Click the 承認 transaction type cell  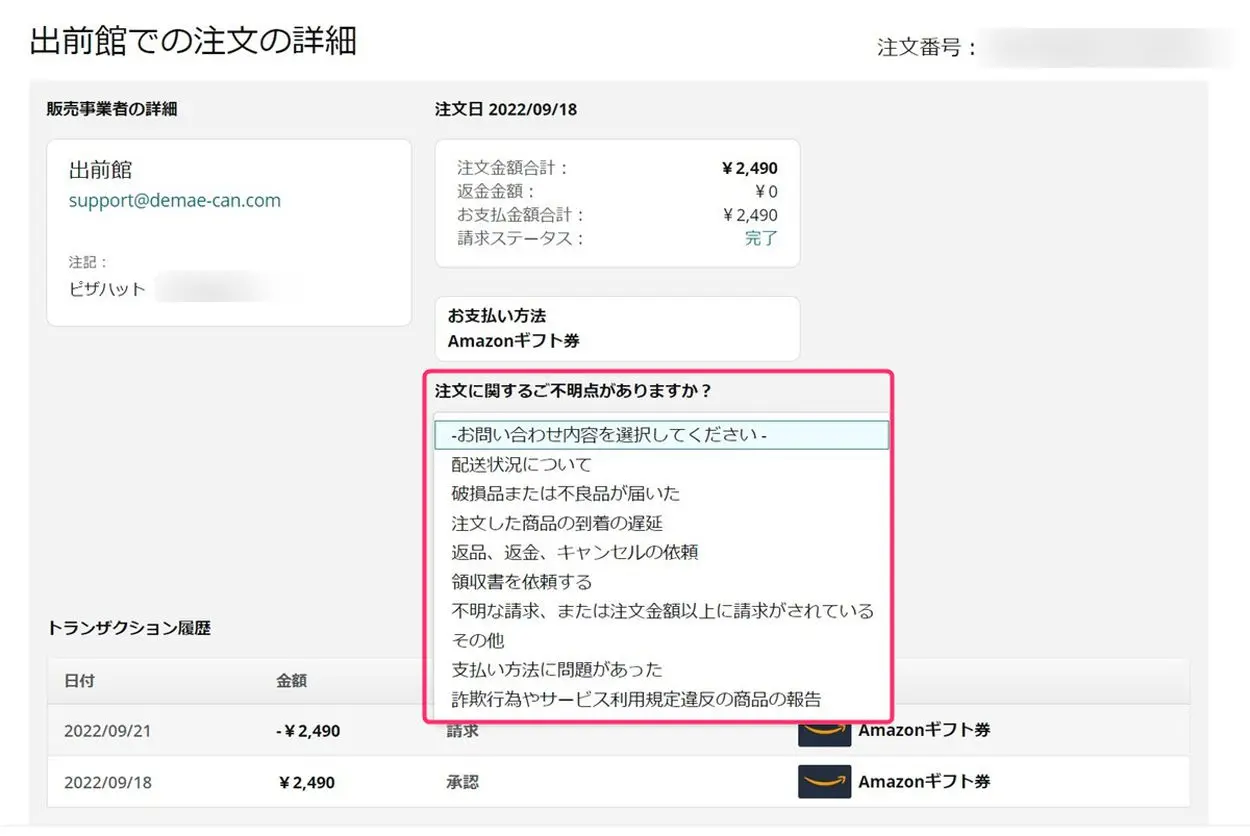pyautogui.click(x=462, y=782)
